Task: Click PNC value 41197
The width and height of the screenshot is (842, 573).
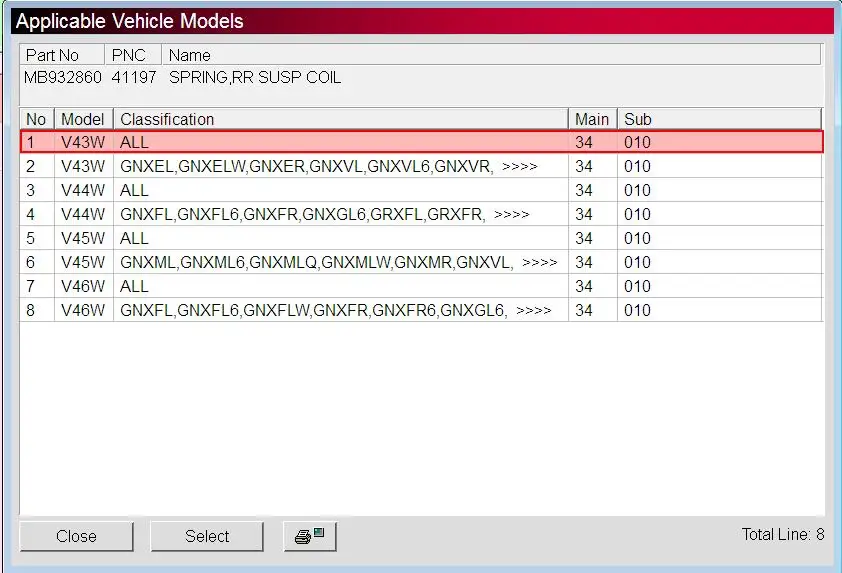Action: [x=134, y=77]
